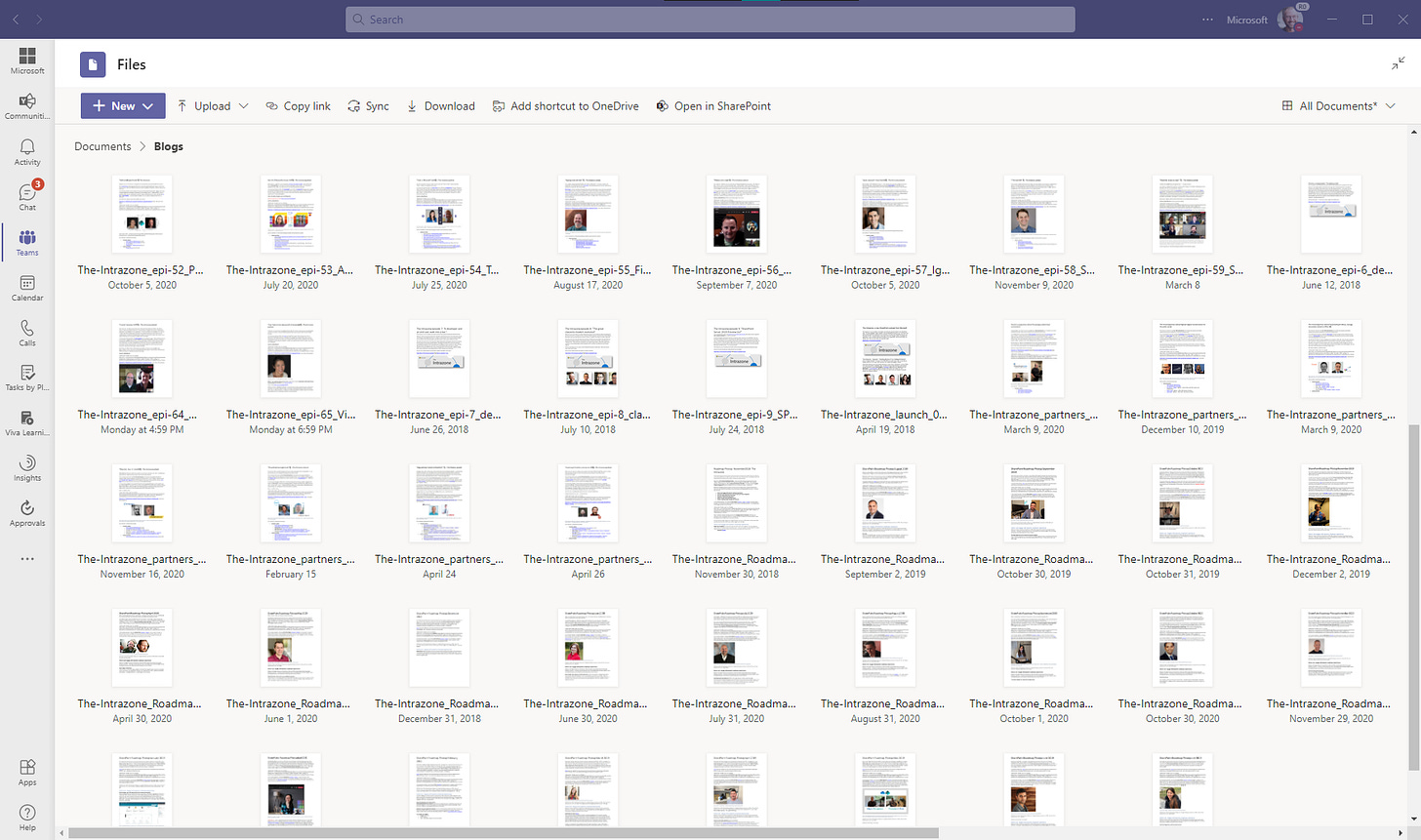Click the vertical scrollbar thumb

(1414, 598)
